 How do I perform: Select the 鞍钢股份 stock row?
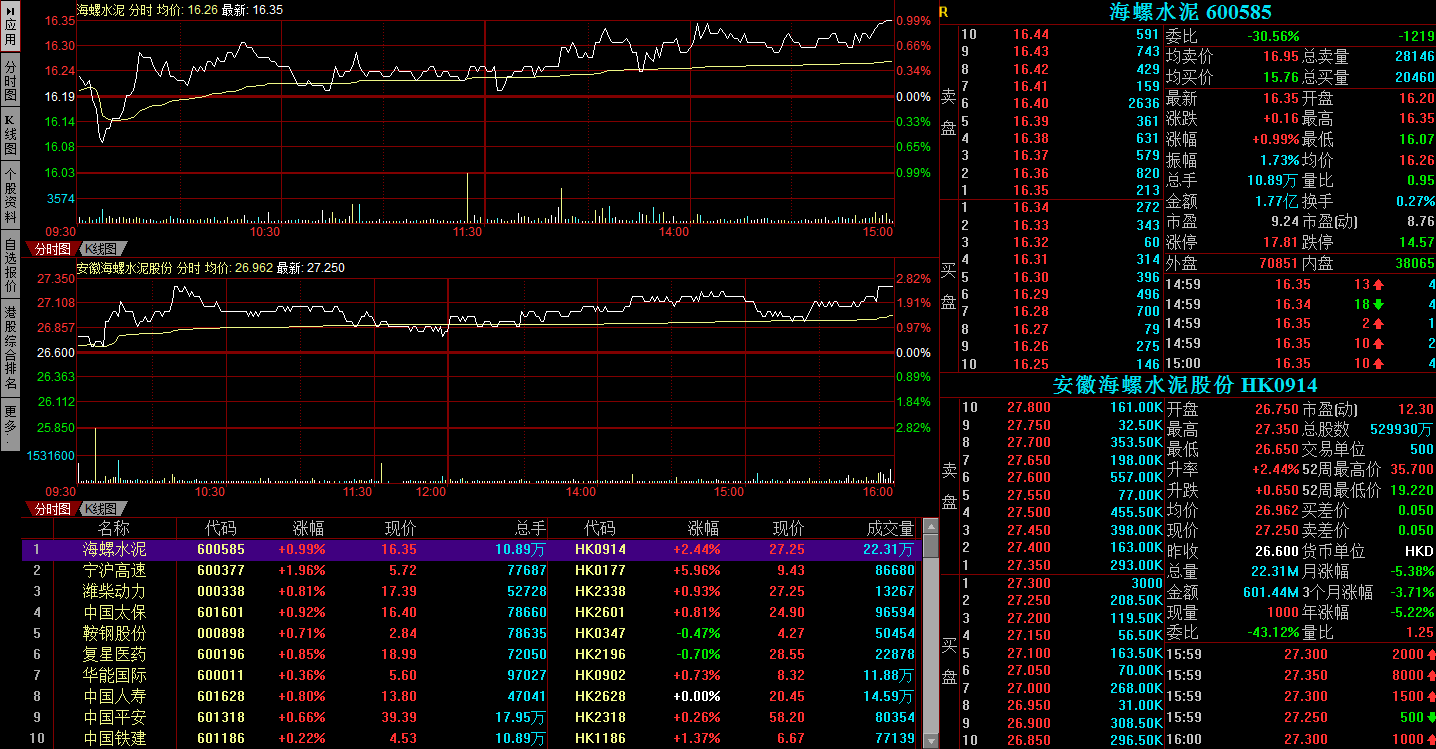point(470,634)
